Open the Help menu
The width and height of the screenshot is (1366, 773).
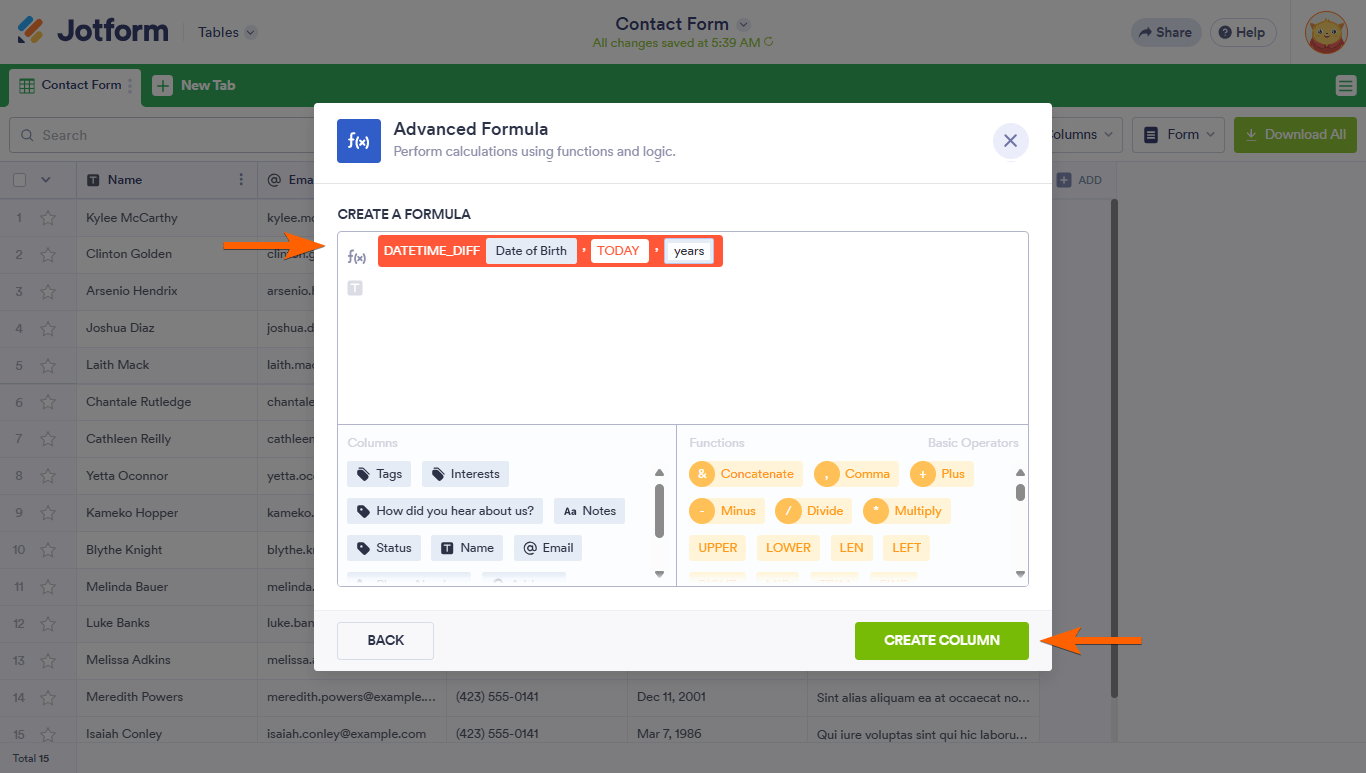[1242, 32]
